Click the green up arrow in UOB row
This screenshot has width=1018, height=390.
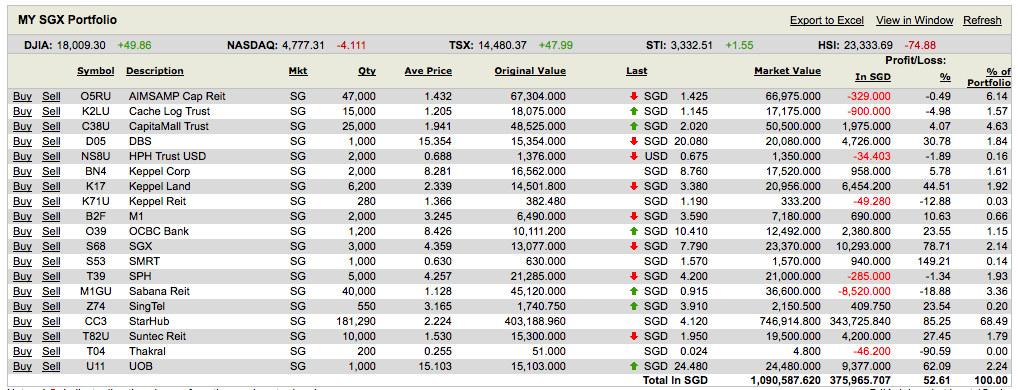pyautogui.click(x=634, y=366)
